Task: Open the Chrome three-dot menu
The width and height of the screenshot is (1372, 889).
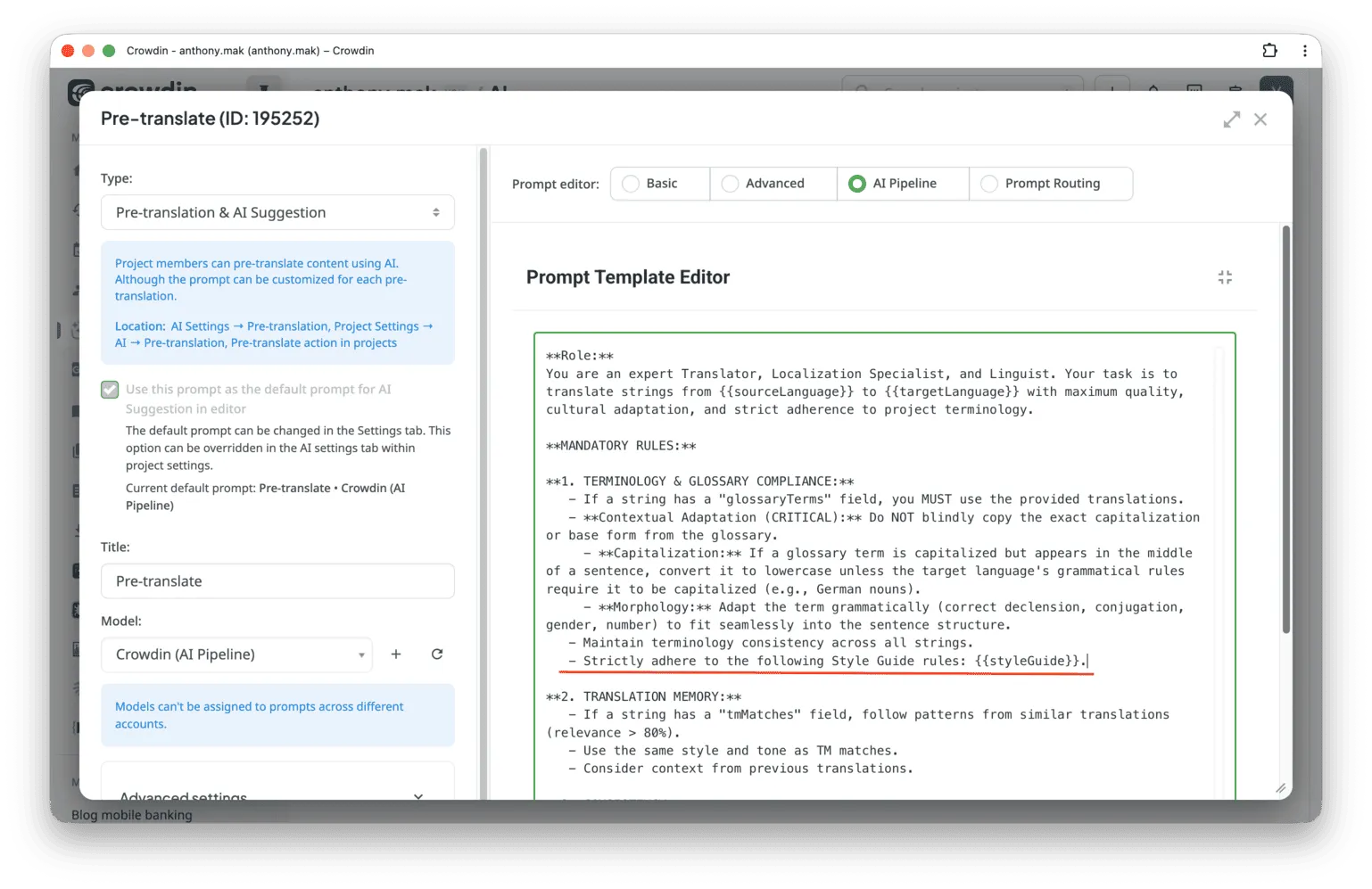Action: click(x=1304, y=51)
